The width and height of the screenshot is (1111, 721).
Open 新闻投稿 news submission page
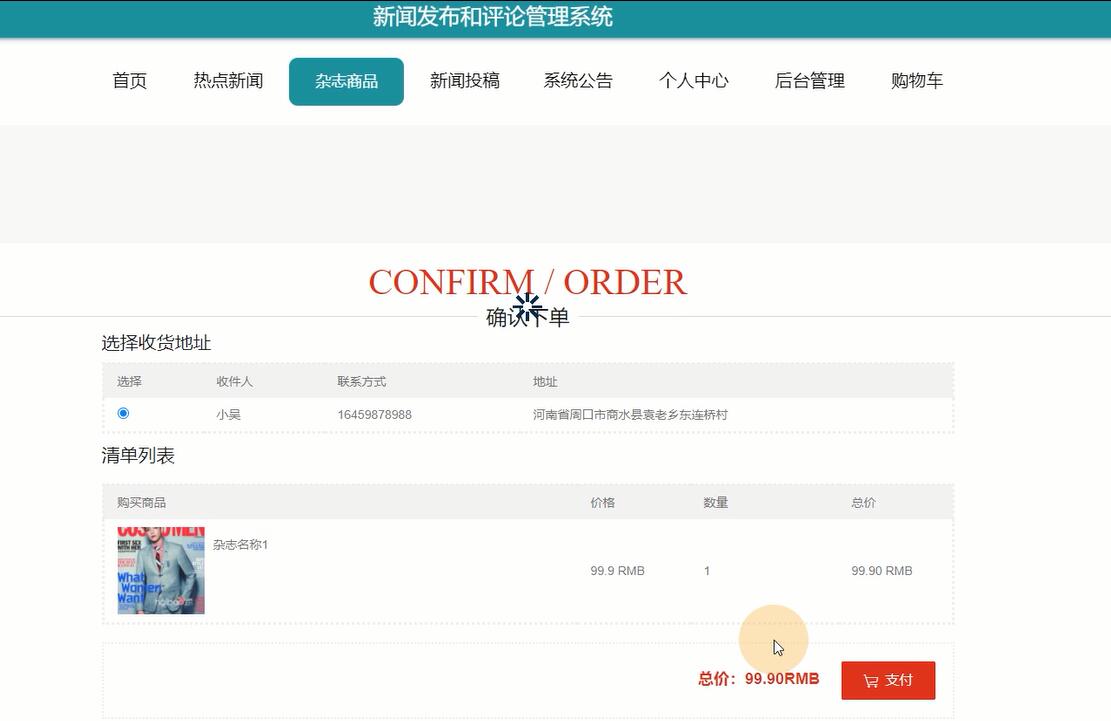click(465, 81)
